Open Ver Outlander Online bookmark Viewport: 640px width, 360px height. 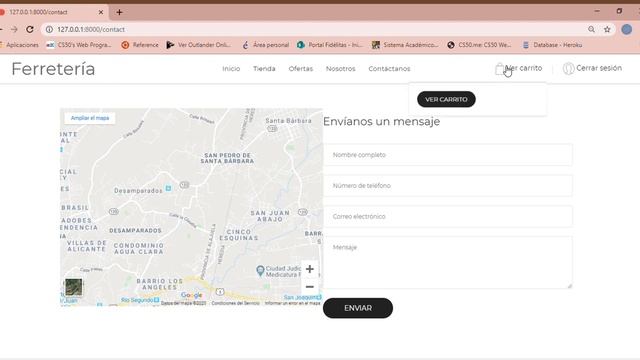199,45
